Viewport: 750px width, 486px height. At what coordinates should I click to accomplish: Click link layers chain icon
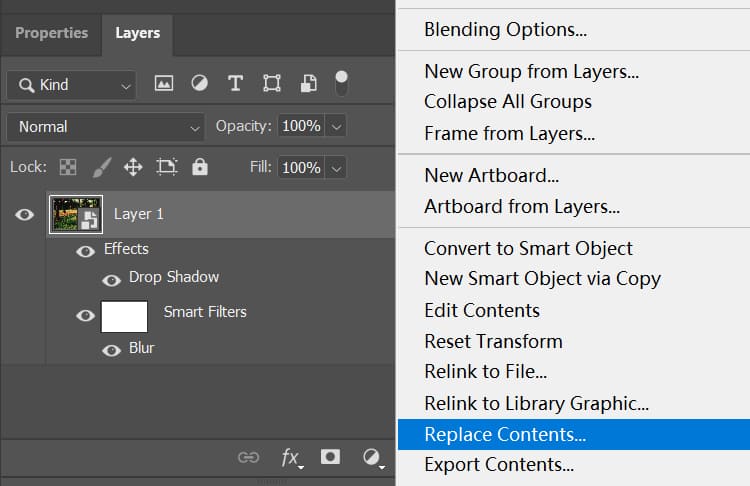click(249, 457)
